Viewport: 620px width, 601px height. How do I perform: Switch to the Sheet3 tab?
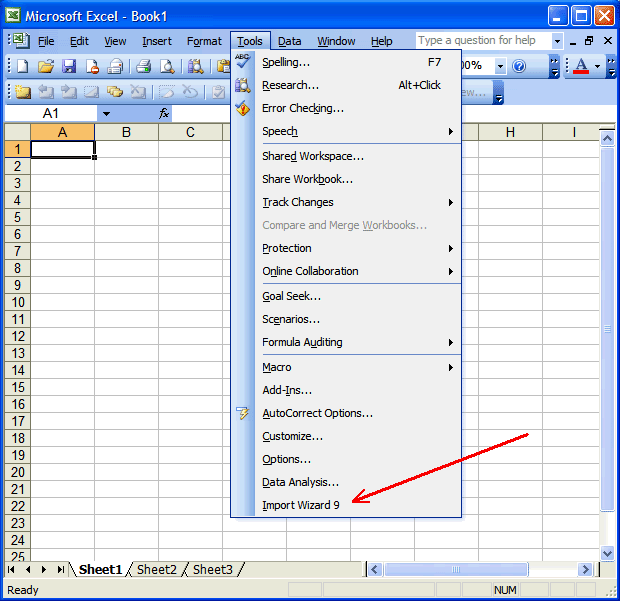click(213, 569)
